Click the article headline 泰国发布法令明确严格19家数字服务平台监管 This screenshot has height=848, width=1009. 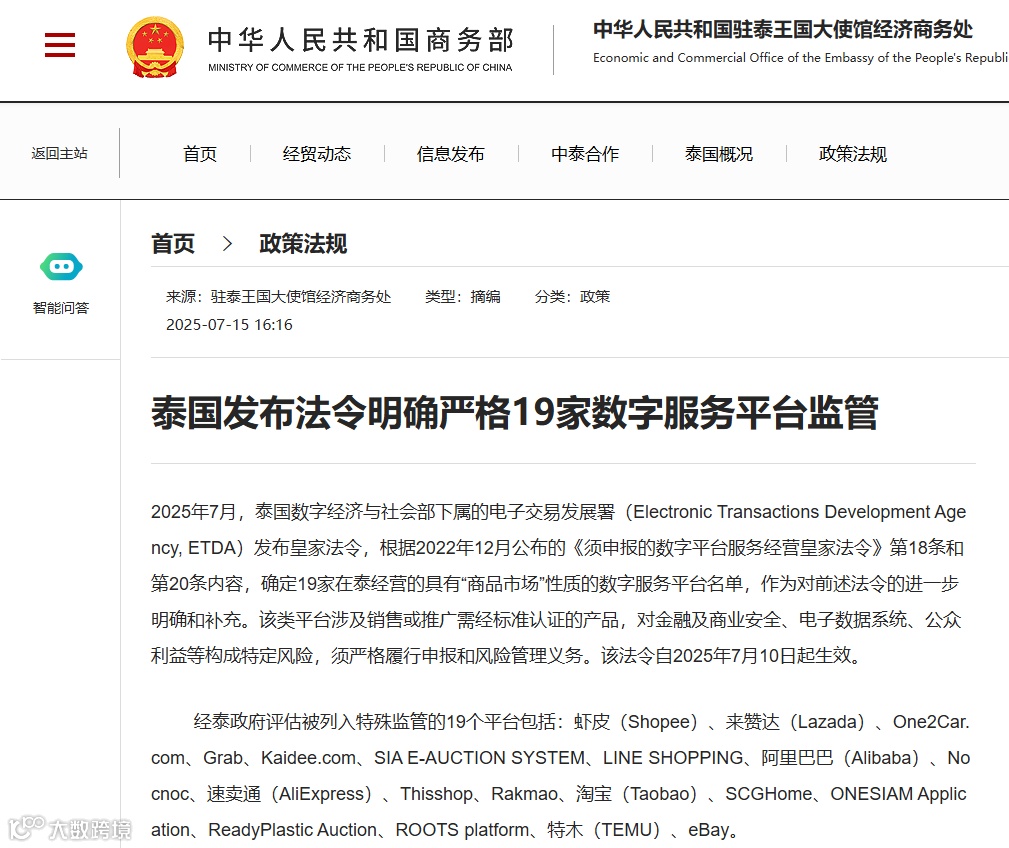515,412
